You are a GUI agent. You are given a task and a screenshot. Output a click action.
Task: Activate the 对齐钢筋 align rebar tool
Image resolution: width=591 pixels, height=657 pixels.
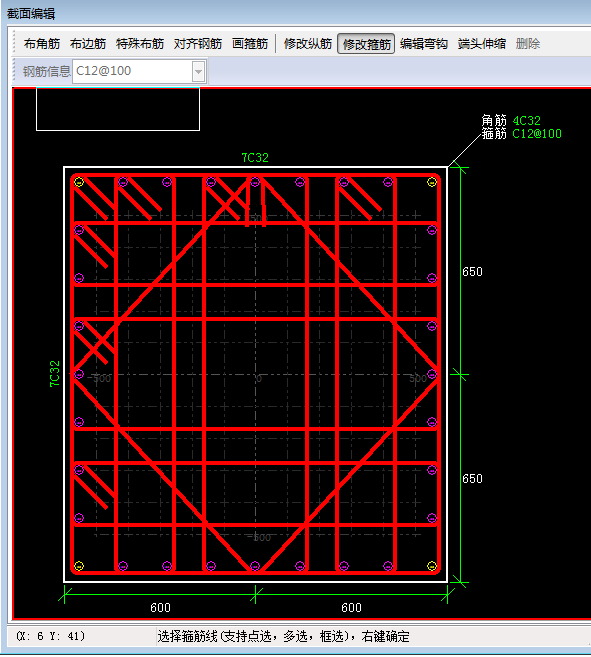[198, 44]
